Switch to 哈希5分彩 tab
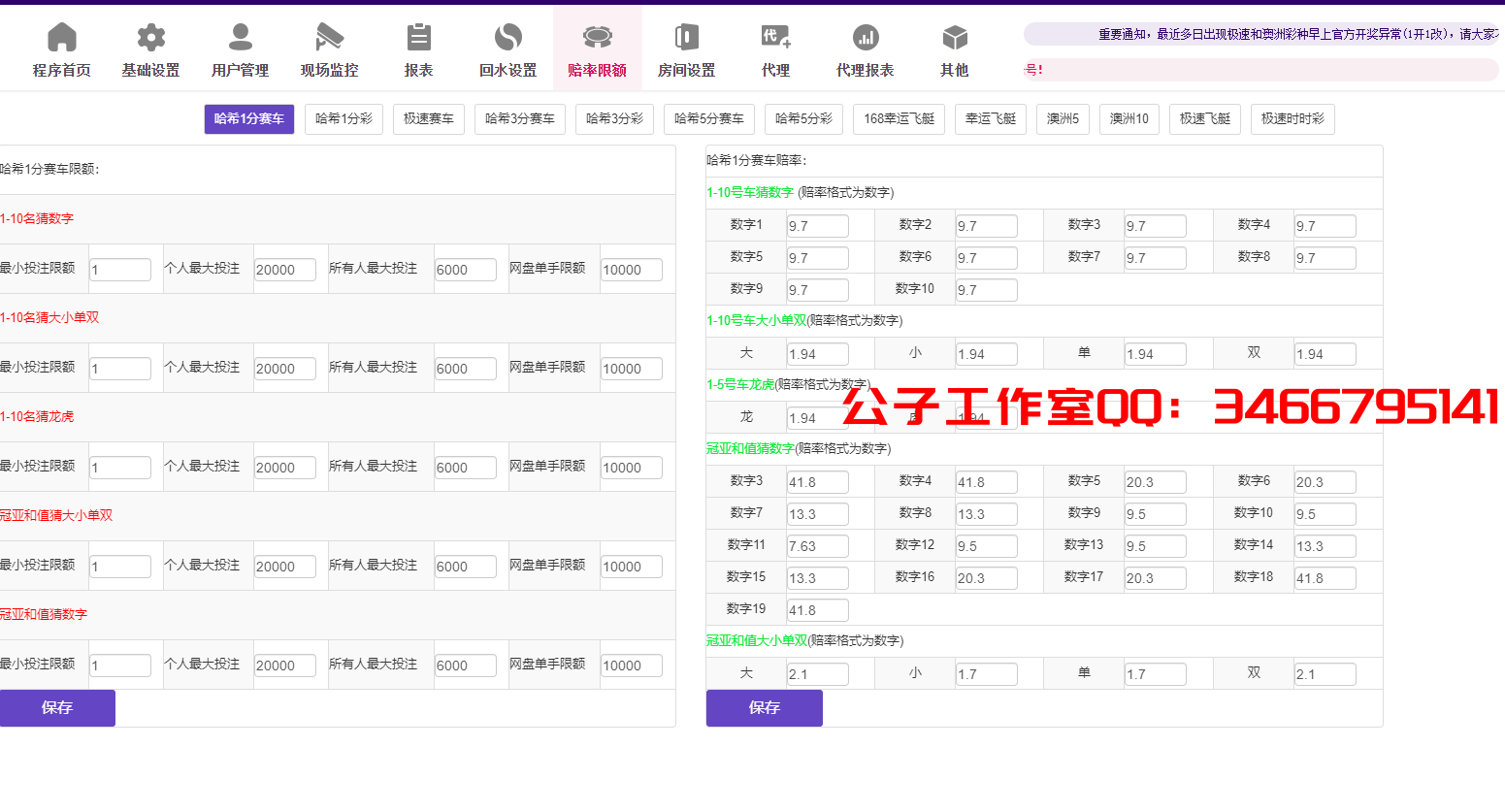 point(804,118)
